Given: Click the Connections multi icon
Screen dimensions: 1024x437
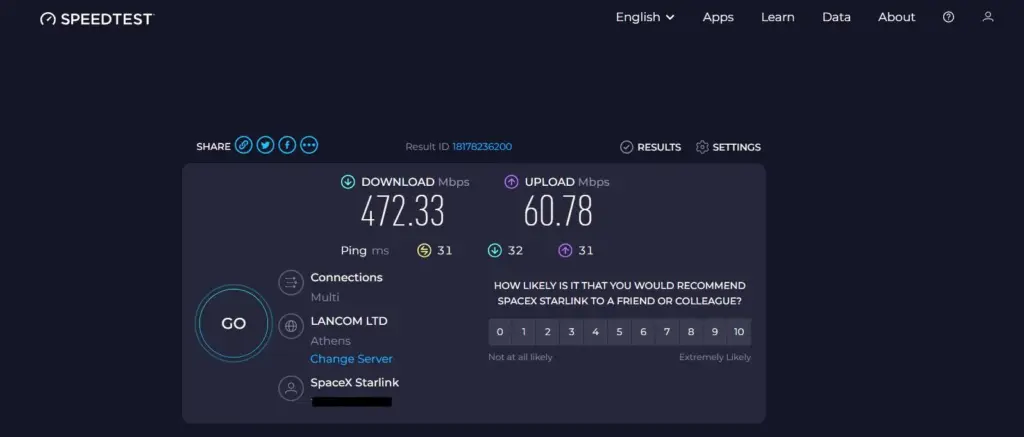Looking at the screenshot, I should tap(291, 284).
